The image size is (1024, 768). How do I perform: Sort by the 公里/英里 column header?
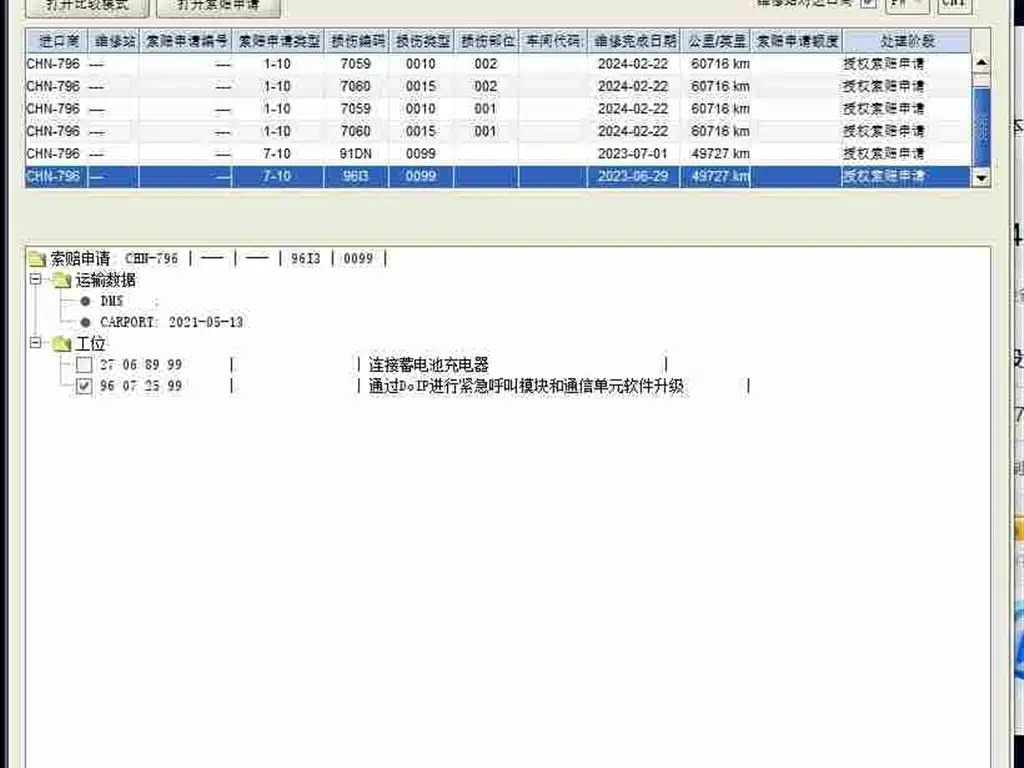716,41
